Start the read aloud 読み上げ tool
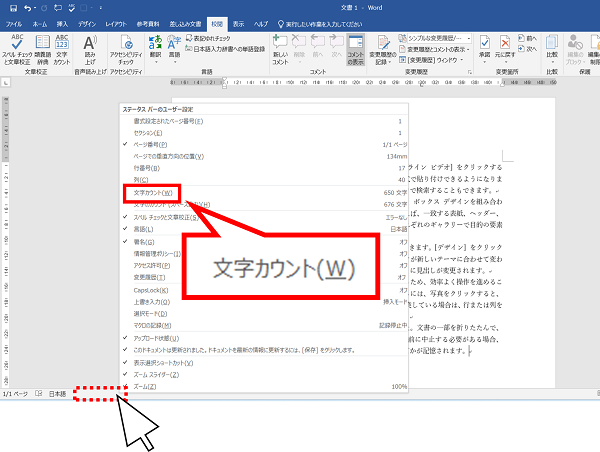 90,50
